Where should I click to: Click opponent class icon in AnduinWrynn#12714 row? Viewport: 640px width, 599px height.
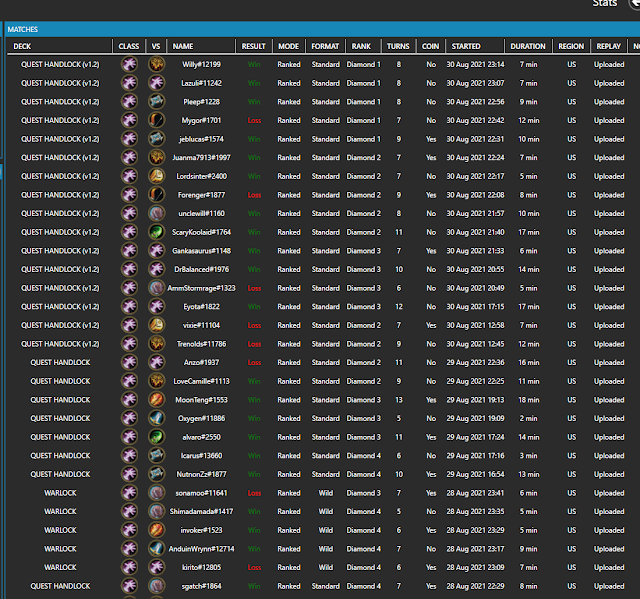[156, 549]
